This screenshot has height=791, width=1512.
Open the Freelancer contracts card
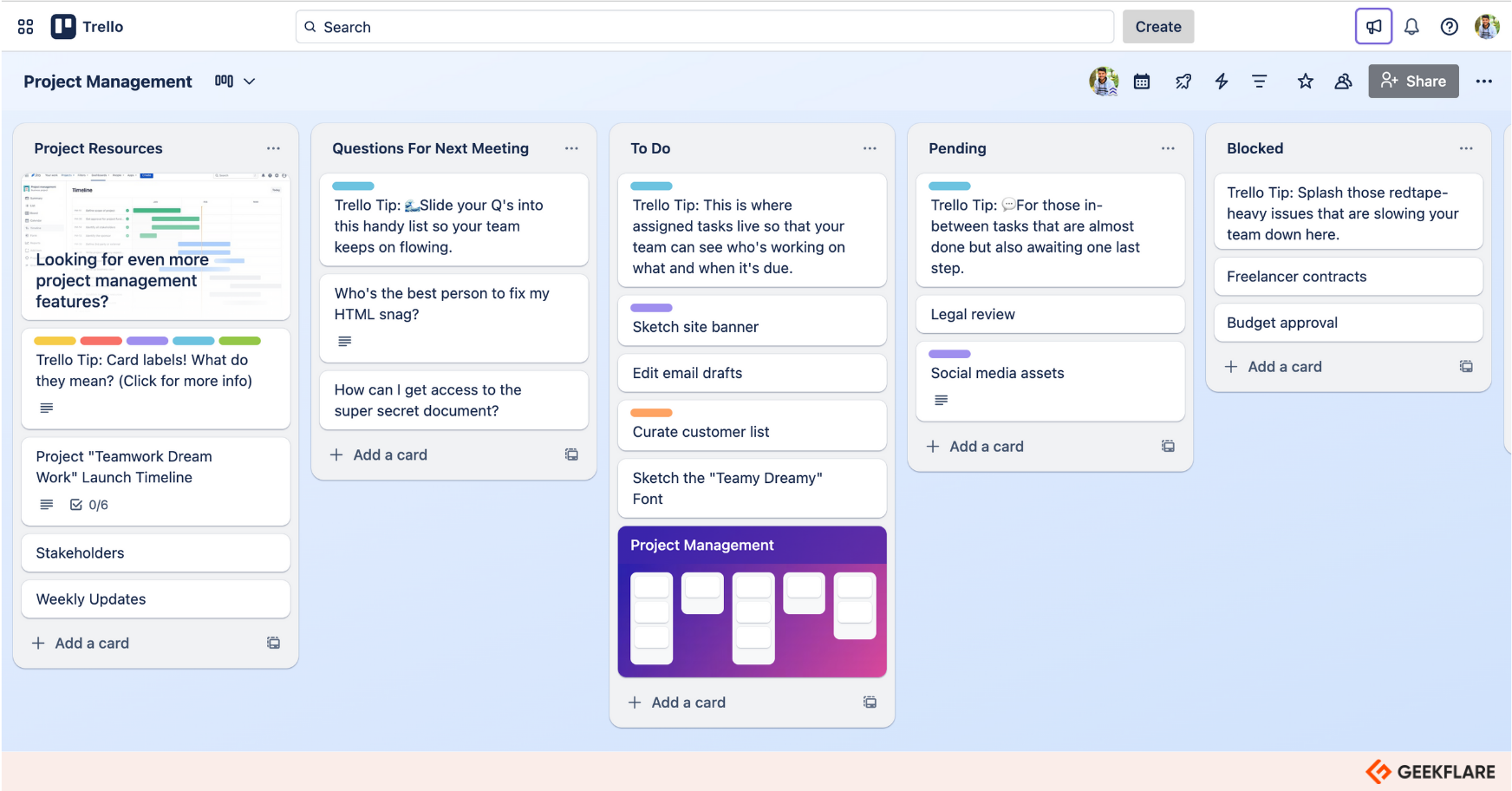pos(1349,277)
